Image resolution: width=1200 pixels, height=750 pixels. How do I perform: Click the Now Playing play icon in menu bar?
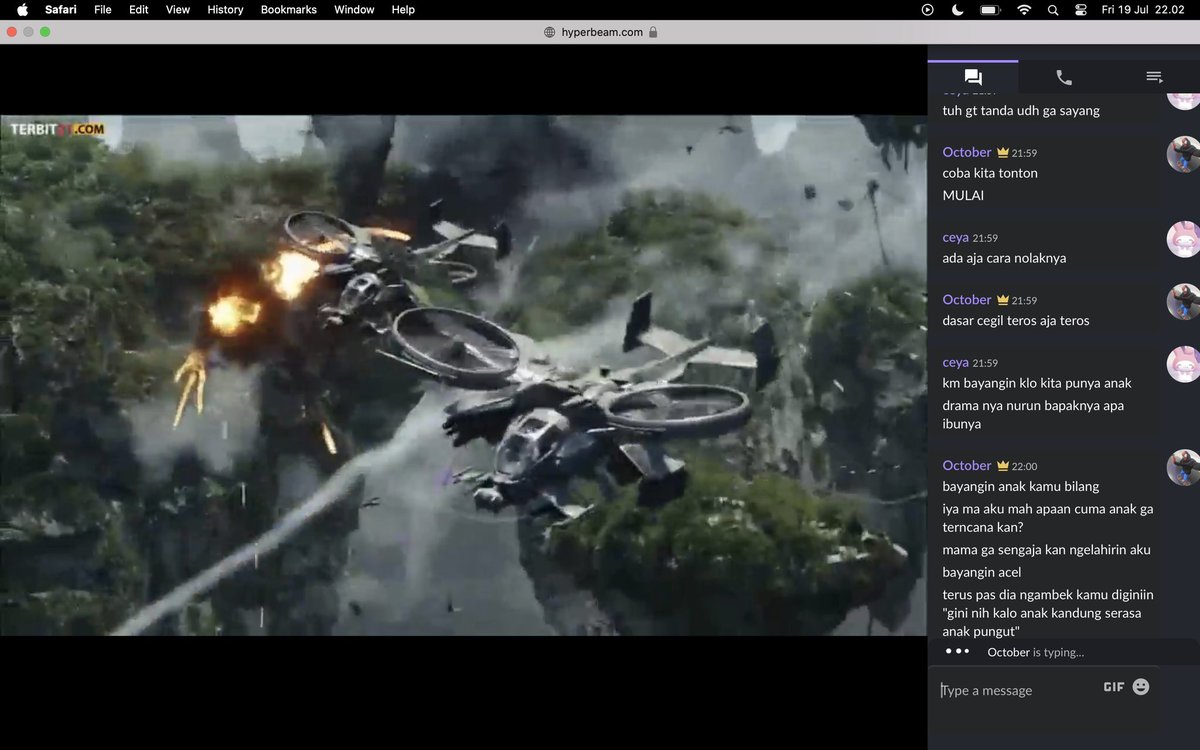pyautogui.click(x=928, y=9)
